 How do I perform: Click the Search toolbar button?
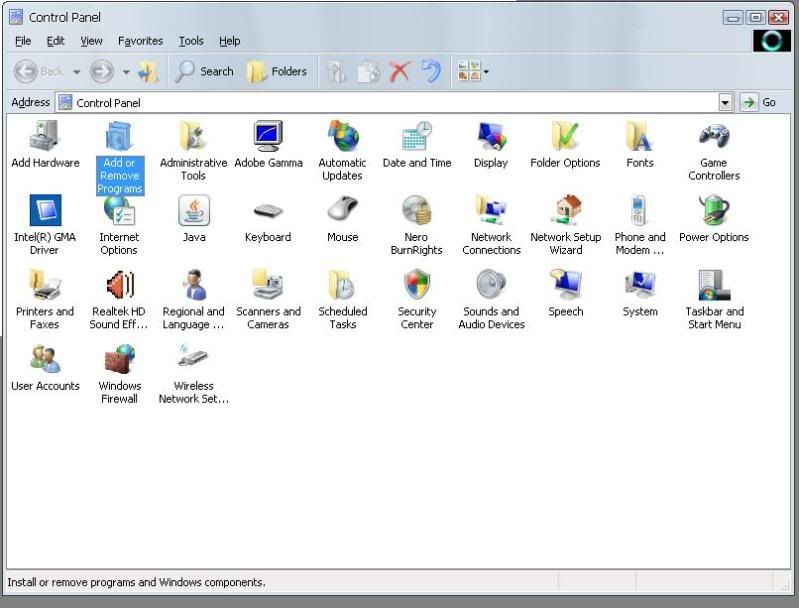pos(204,71)
